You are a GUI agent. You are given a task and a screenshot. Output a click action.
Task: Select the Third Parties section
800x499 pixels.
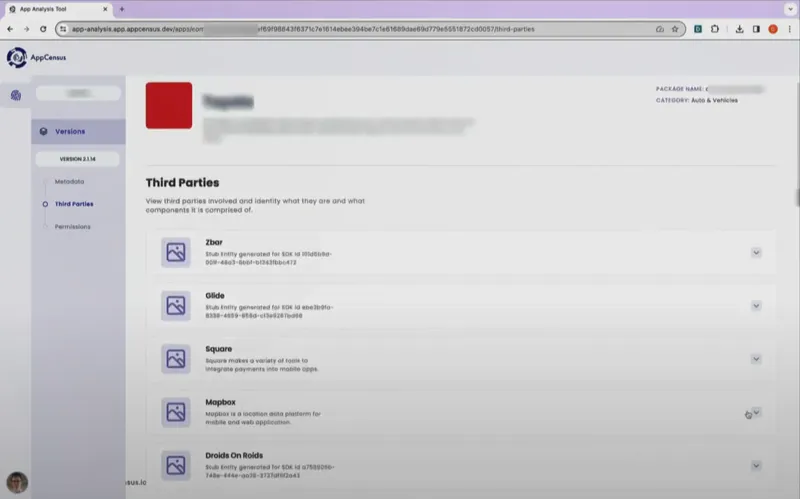74,204
